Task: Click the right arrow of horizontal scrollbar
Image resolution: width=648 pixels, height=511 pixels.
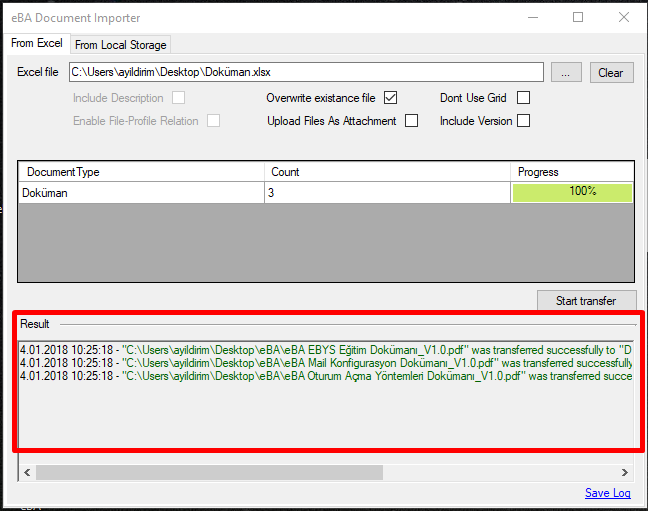Action: 625,472
